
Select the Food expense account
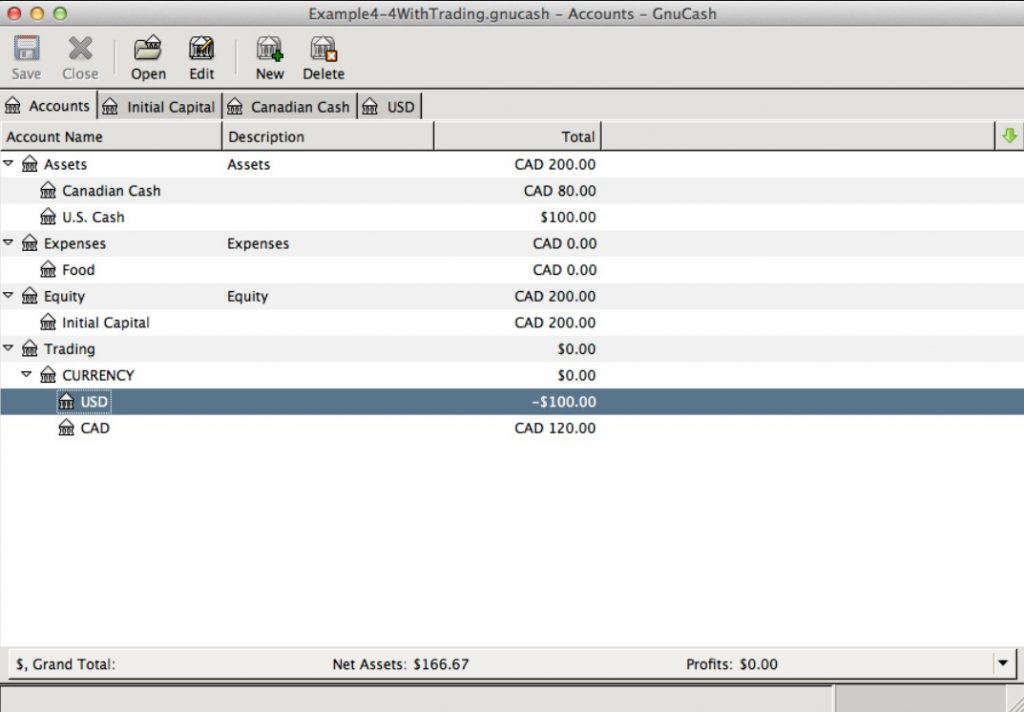pos(80,269)
